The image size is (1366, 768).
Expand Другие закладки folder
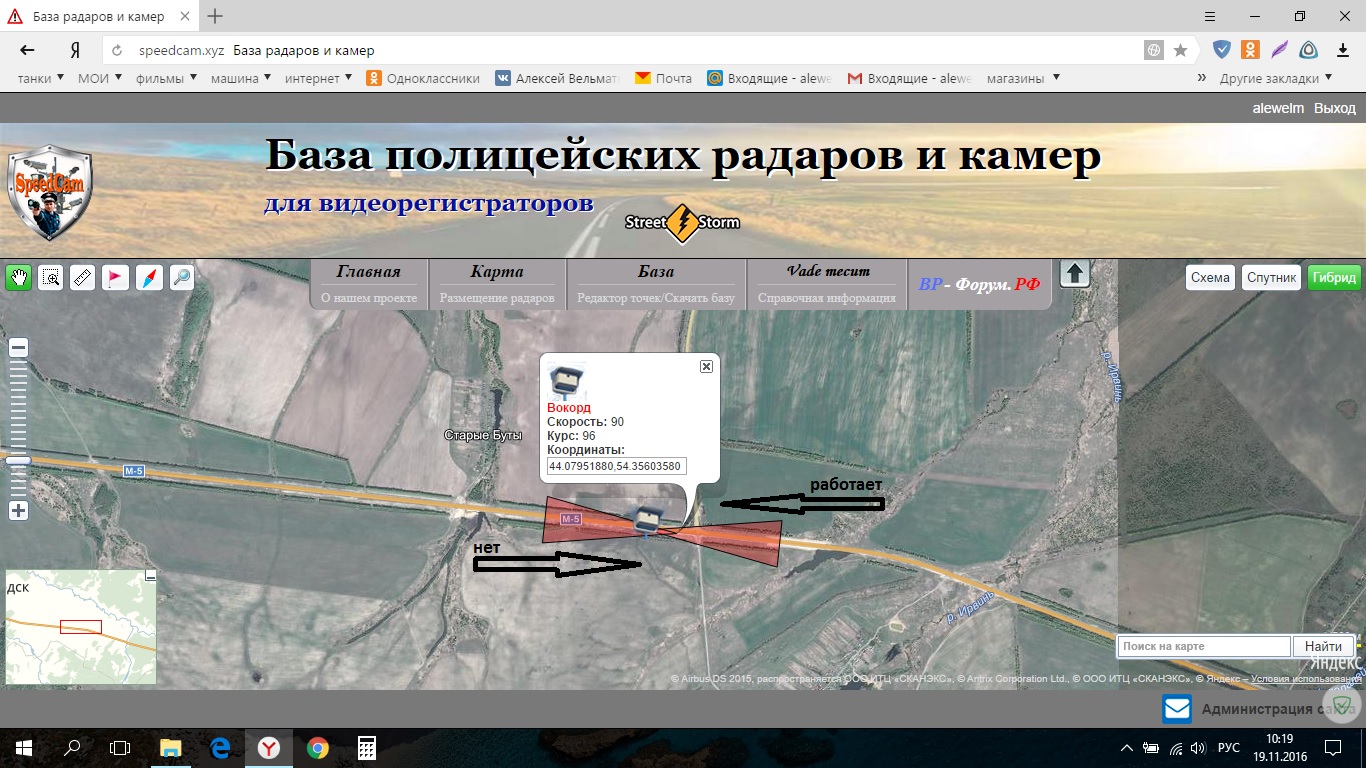tap(1275, 78)
